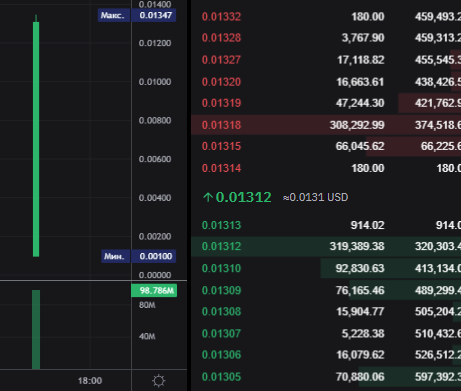Screen dimensions: 461x391
Task: Click the green up-arrow beside 0.01312
Action: click(208, 197)
